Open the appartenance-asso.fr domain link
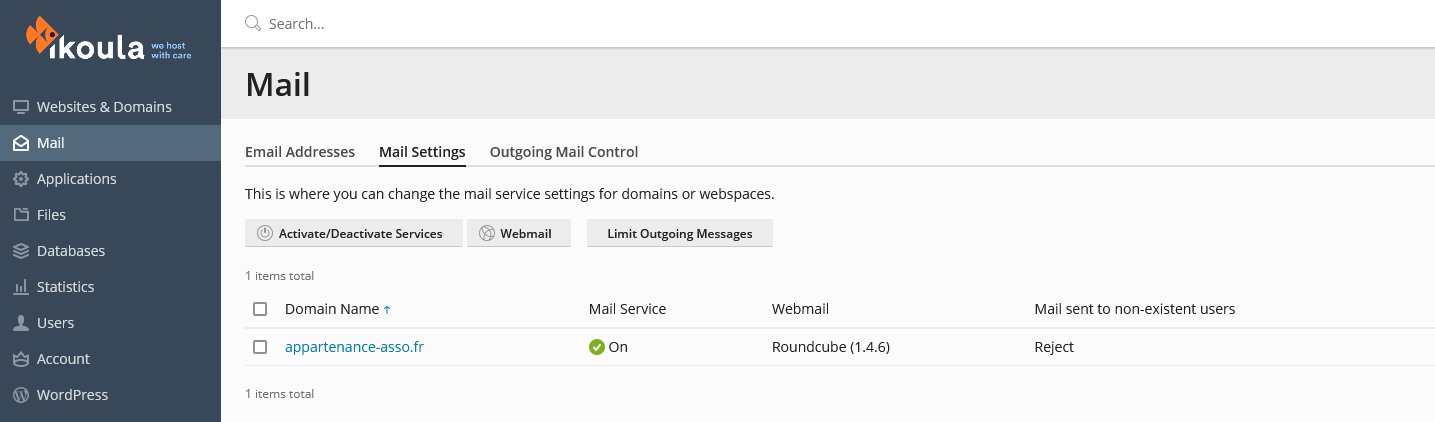Screen dimensions: 1435x422 pos(355,347)
